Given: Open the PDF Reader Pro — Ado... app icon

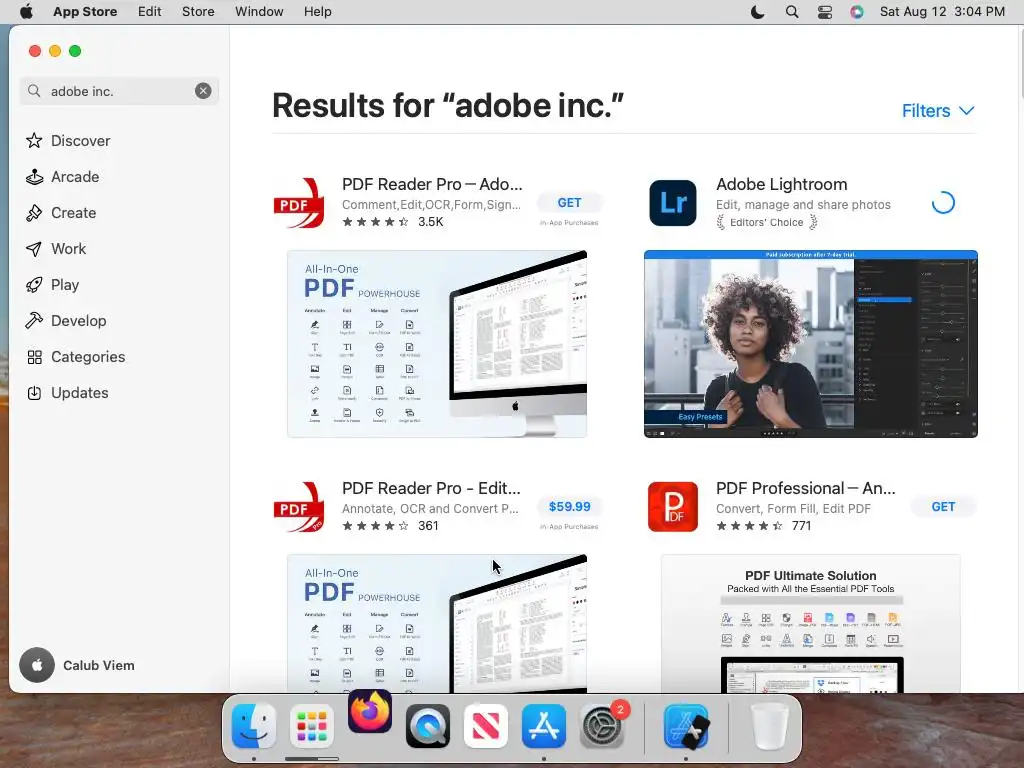Looking at the screenshot, I should [299, 203].
